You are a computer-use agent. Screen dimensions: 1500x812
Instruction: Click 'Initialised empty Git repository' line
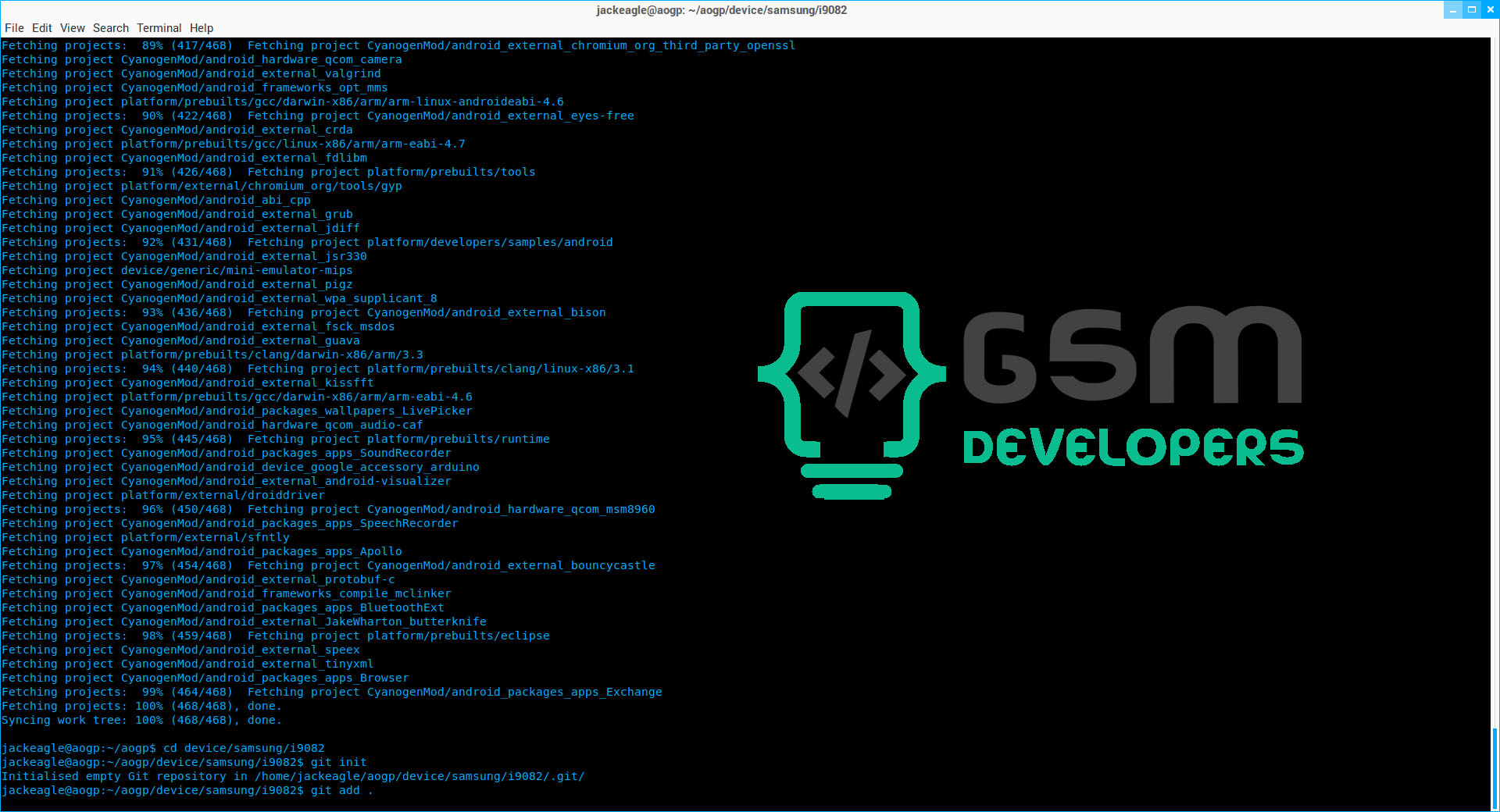293,777
